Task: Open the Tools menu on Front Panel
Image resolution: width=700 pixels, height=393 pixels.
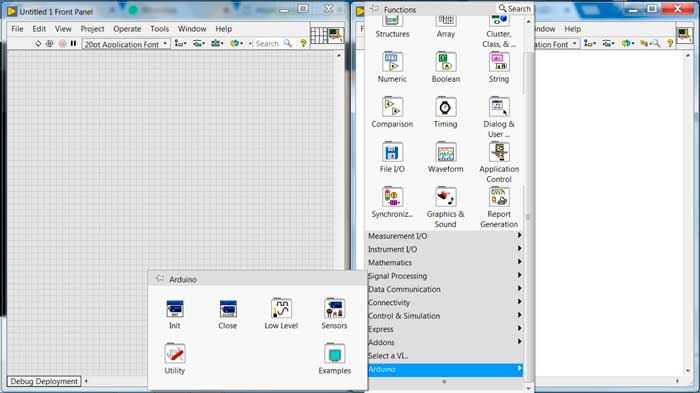Action: (159, 29)
